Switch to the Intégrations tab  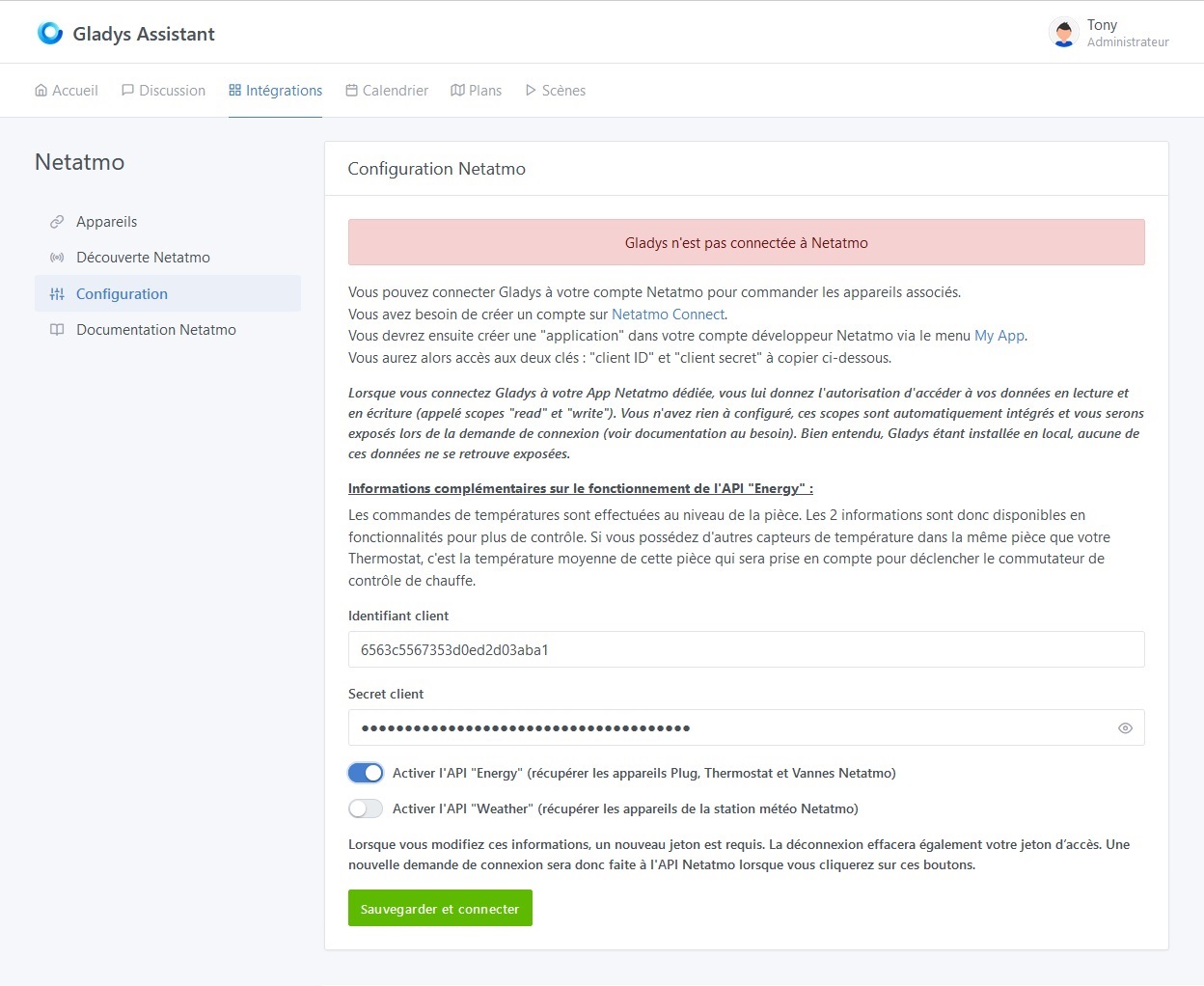(x=275, y=89)
